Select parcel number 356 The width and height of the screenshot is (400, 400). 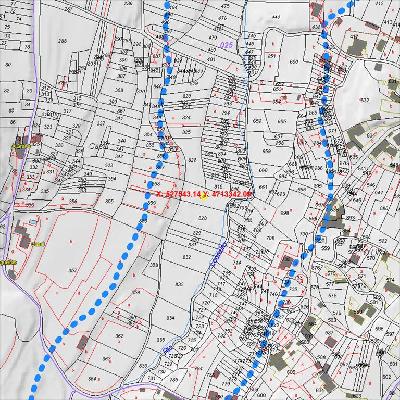[x=73, y=201]
